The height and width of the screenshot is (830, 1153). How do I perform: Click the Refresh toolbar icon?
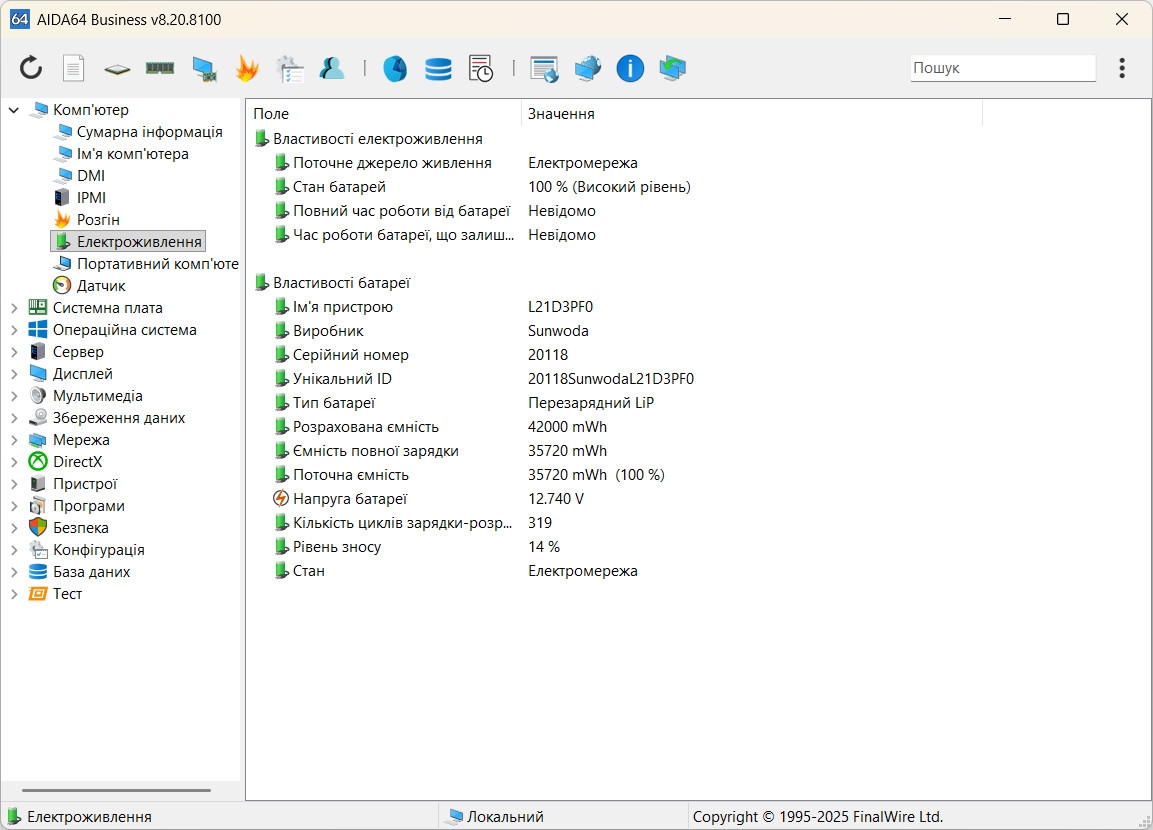31,68
